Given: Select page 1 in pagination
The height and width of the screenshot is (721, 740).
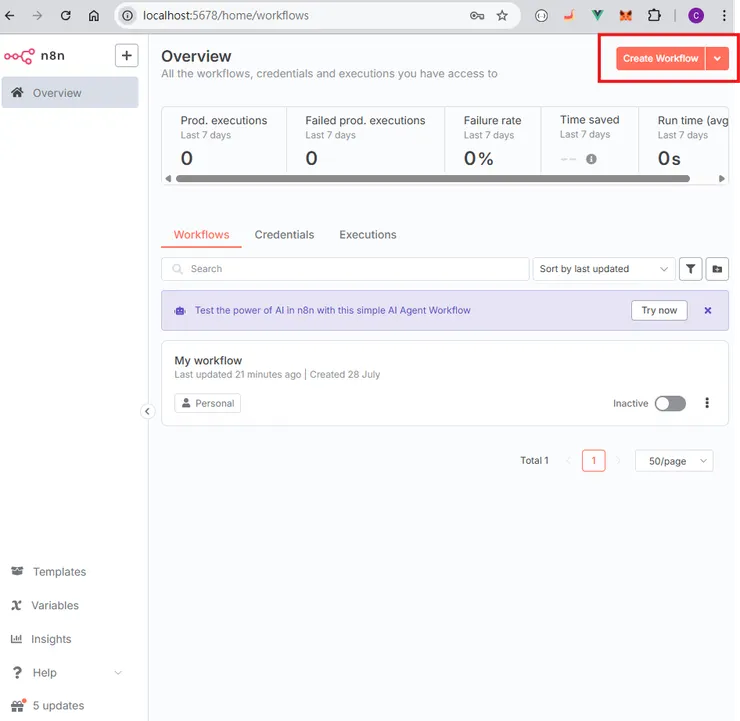Looking at the screenshot, I should (594, 461).
